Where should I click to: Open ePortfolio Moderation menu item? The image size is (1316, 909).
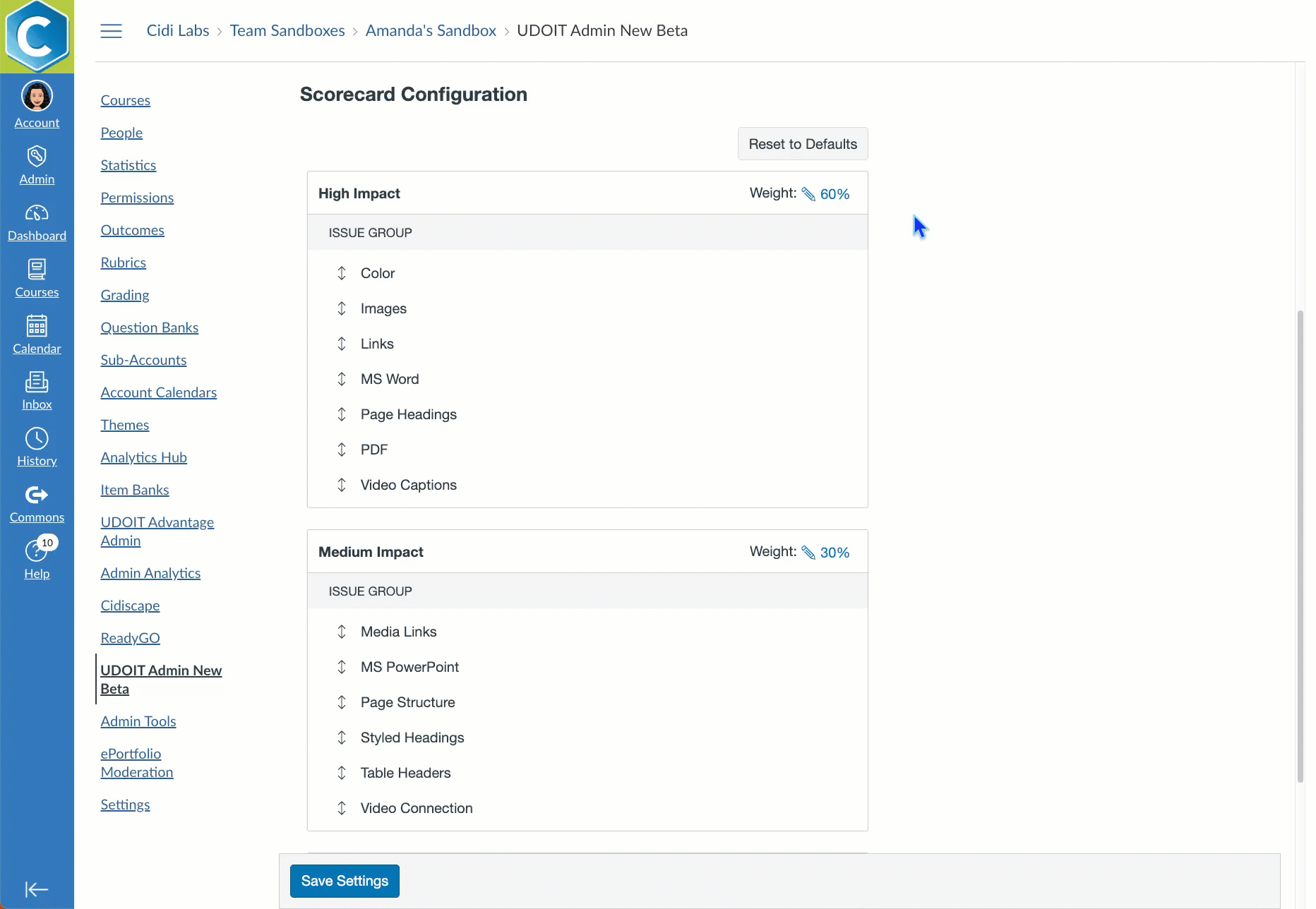(x=136, y=763)
